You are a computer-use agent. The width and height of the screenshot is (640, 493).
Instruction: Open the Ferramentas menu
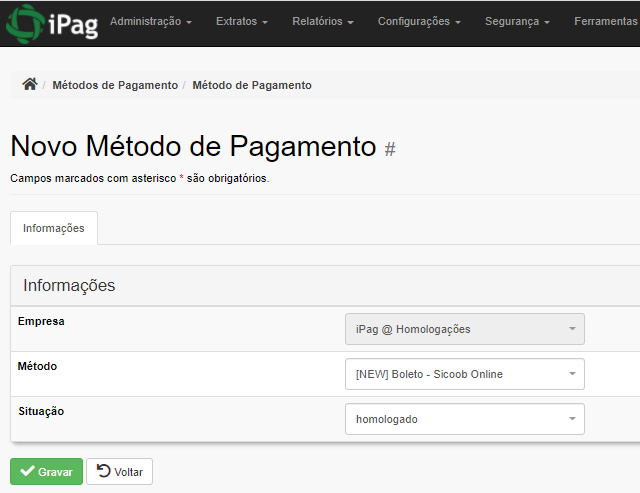607,21
